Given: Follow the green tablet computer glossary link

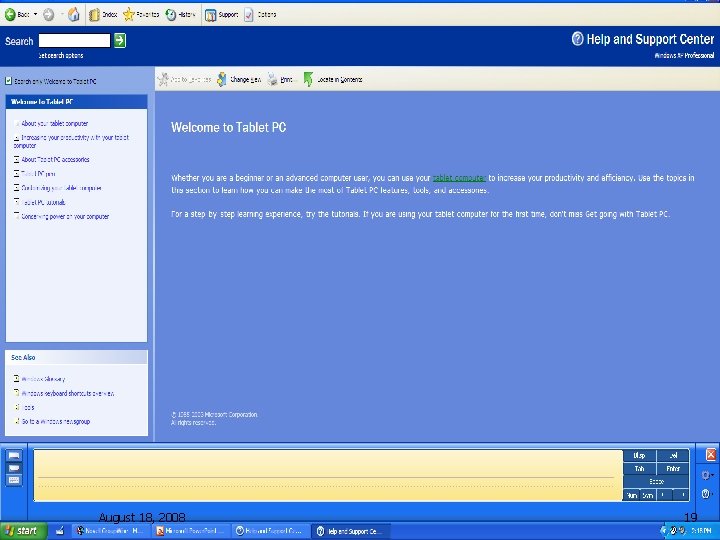Looking at the screenshot, I should pos(459,178).
